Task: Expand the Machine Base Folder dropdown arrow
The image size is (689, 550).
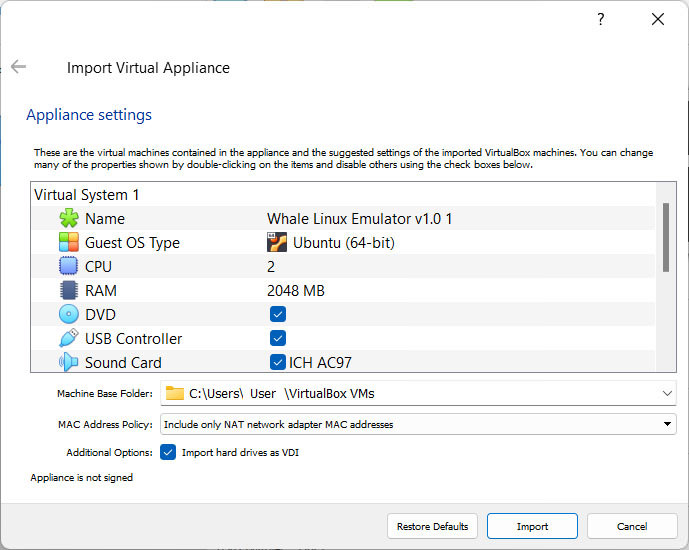Action: coord(667,393)
